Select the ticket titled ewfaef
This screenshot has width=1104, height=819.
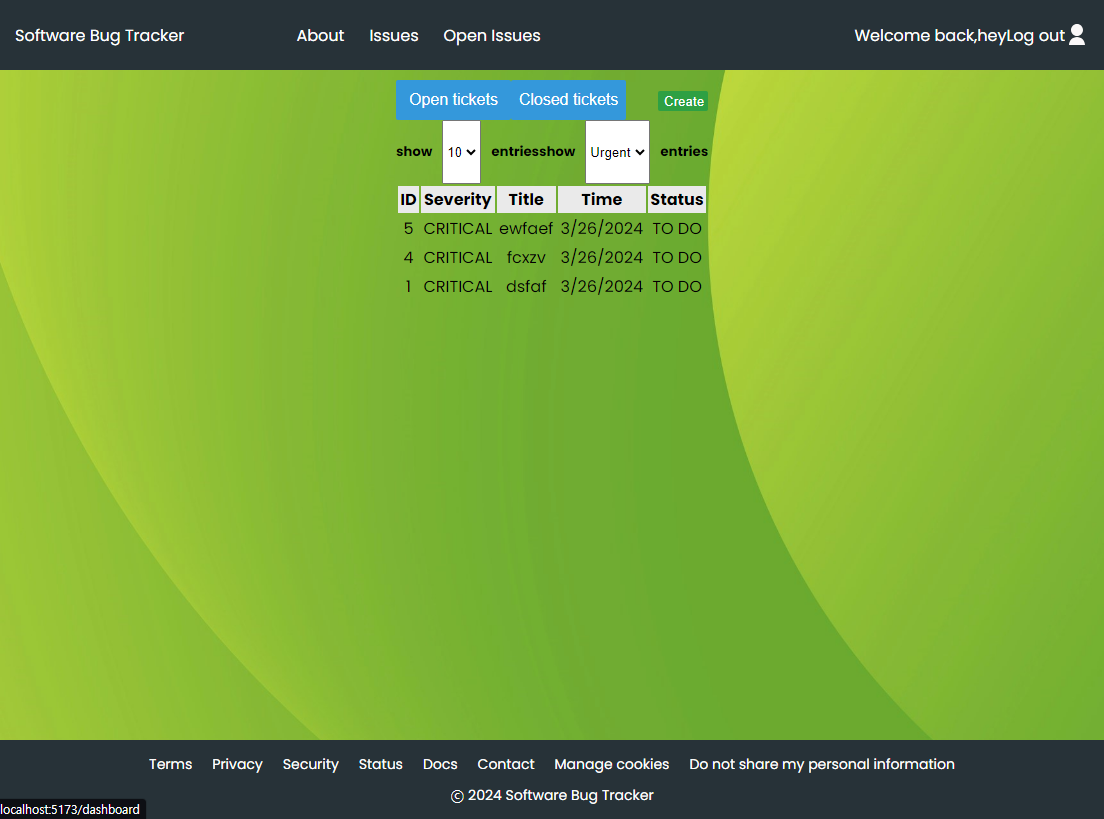[x=526, y=229]
